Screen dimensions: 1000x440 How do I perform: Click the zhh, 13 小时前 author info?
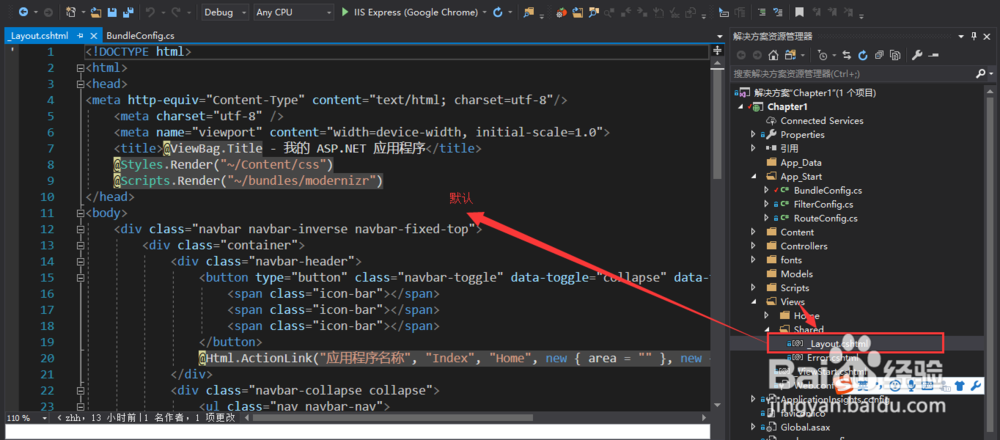click(96, 418)
